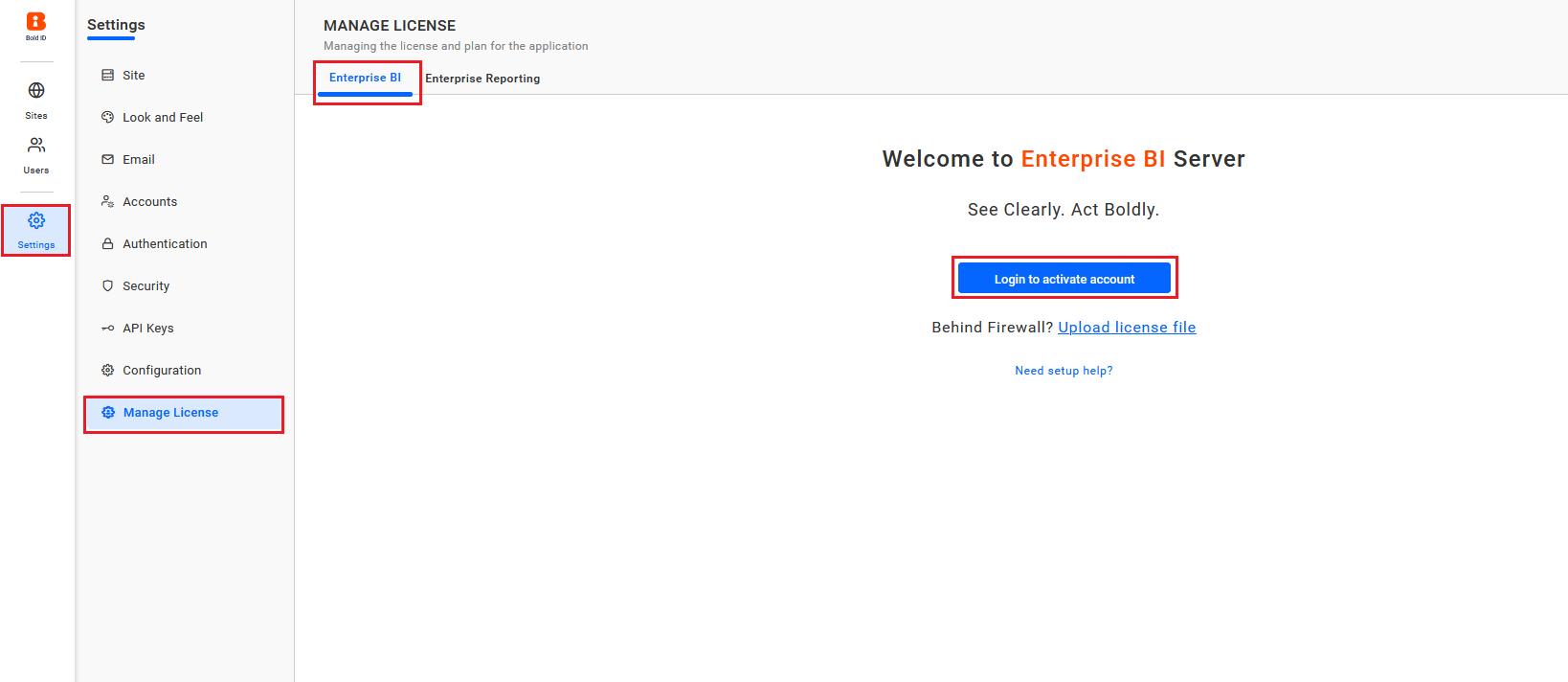Click 'See Clearly. Act Boldly.' tagline

point(1064,210)
